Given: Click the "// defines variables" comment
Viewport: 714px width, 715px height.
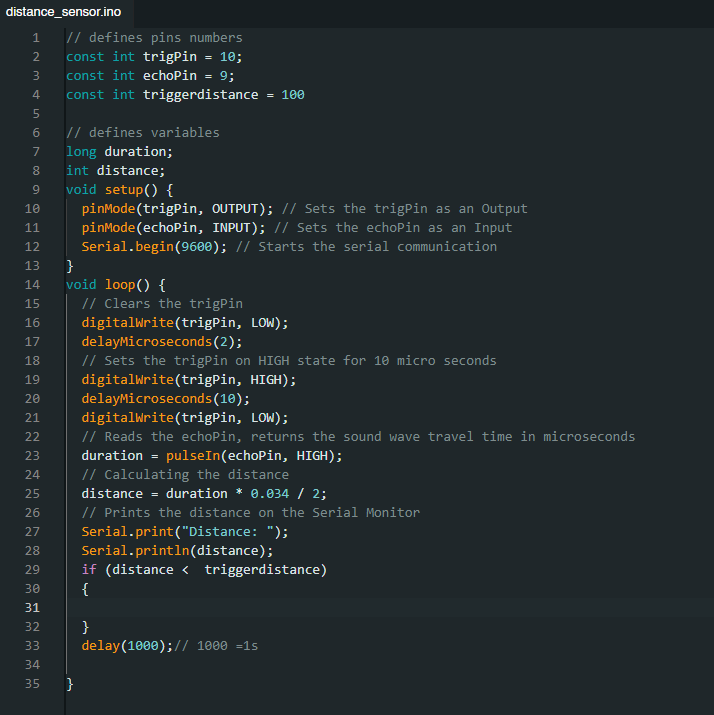Looking at the screenshot, I should point(142,133).
